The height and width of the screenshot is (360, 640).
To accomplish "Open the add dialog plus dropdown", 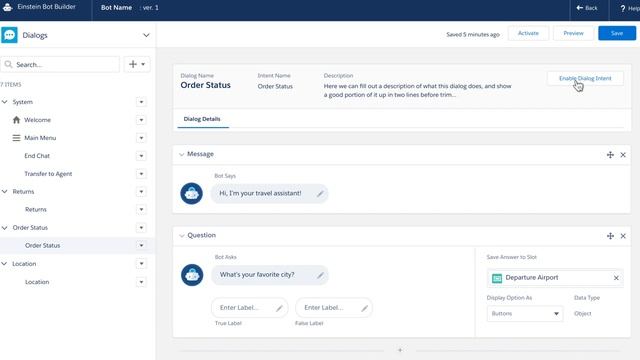I will pyautogui.click(x=137, y=64).
